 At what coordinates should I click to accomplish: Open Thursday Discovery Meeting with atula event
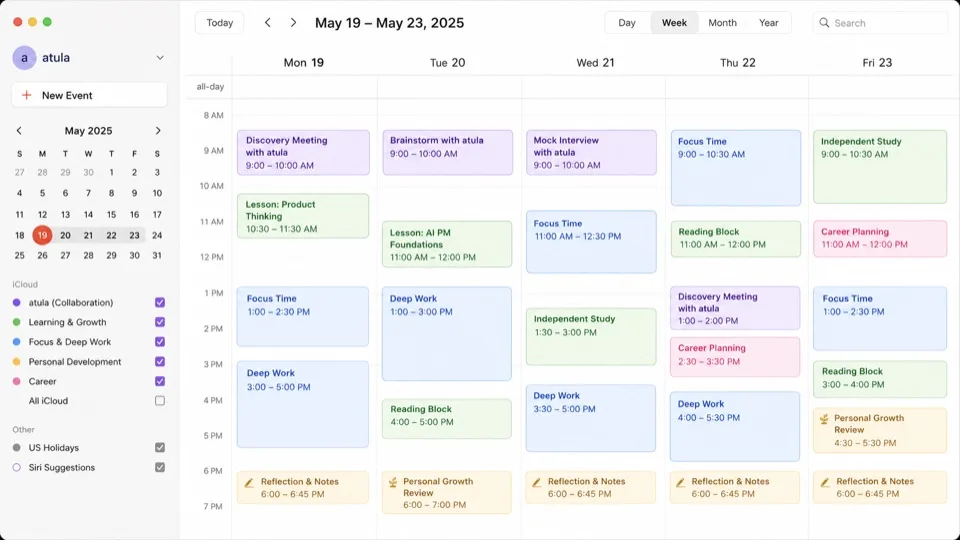point(735,308)
